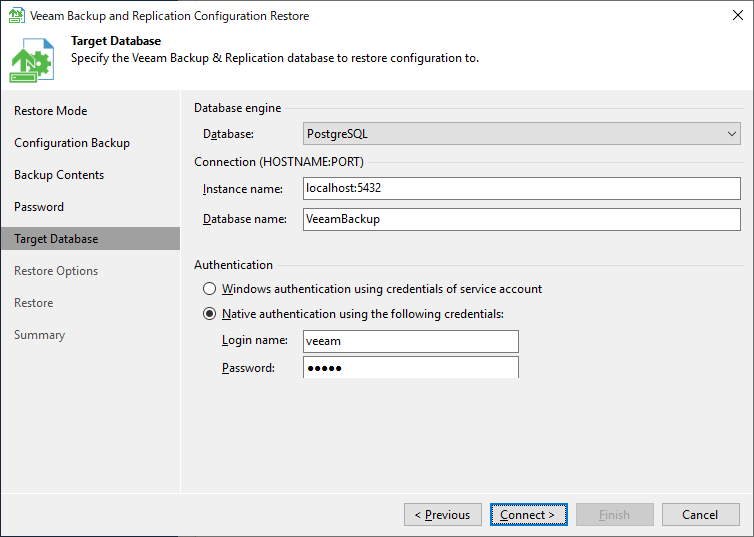Go to Restore Mode step
The height and width of the screenshot is (537, 754).
click(x=51, y=111)
